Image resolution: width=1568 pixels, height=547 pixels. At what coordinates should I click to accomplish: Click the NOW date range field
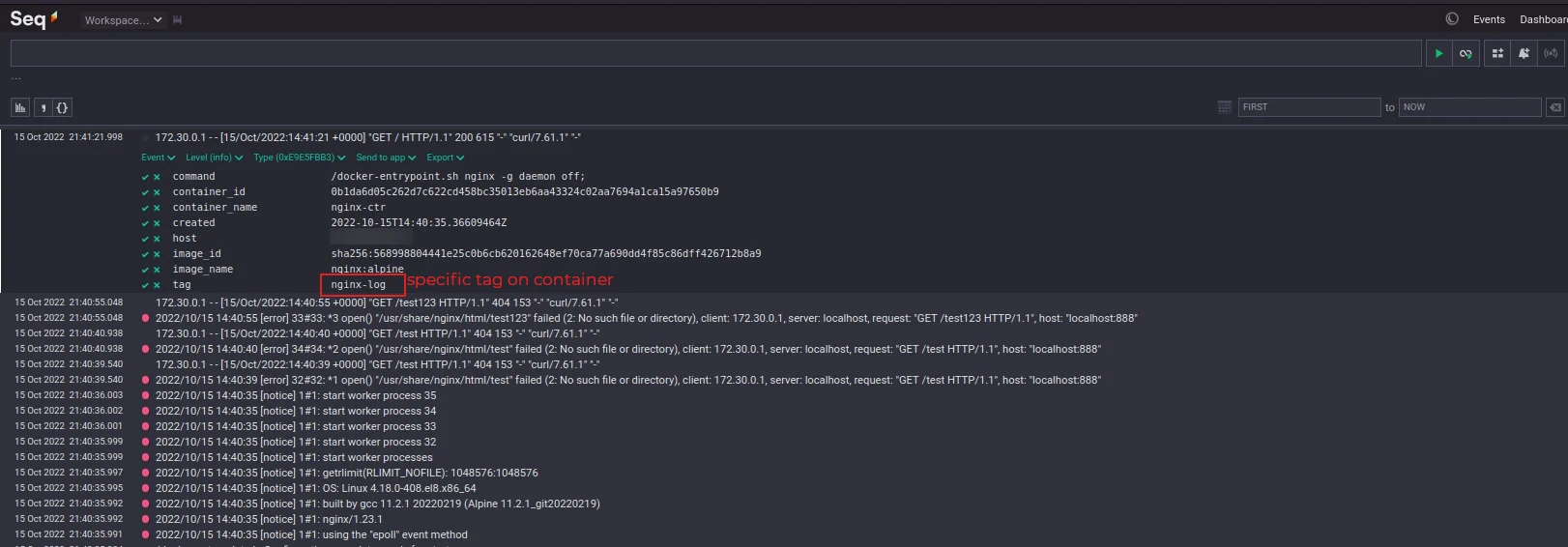(x=1469, y=107)
